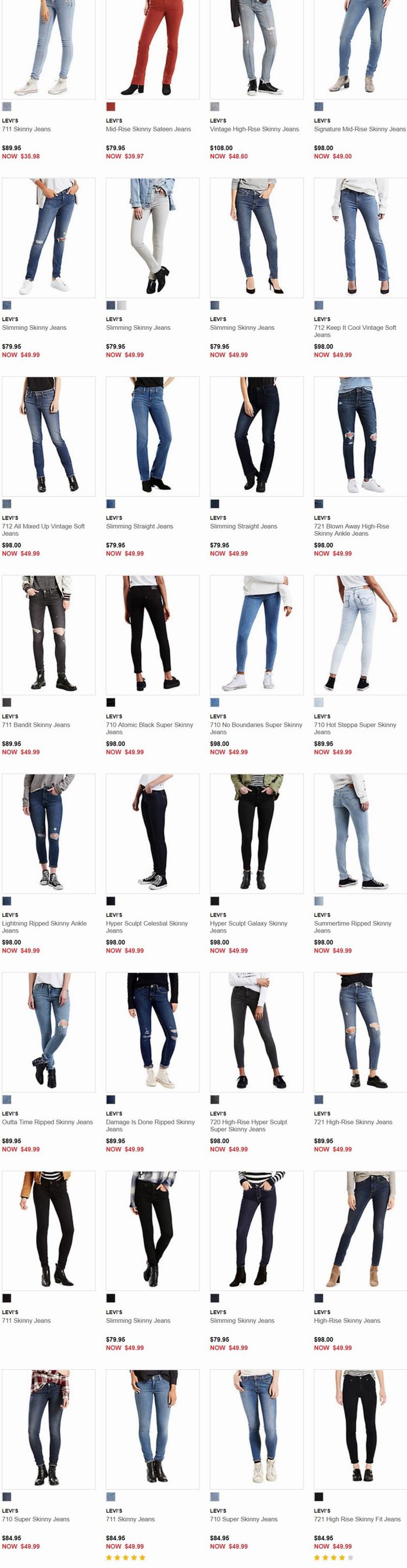Open five-star rating under bottom 711 Skinny Jeans
Image resolution: width=407 pixels, height=1568 pixels.
point(126,1558)
